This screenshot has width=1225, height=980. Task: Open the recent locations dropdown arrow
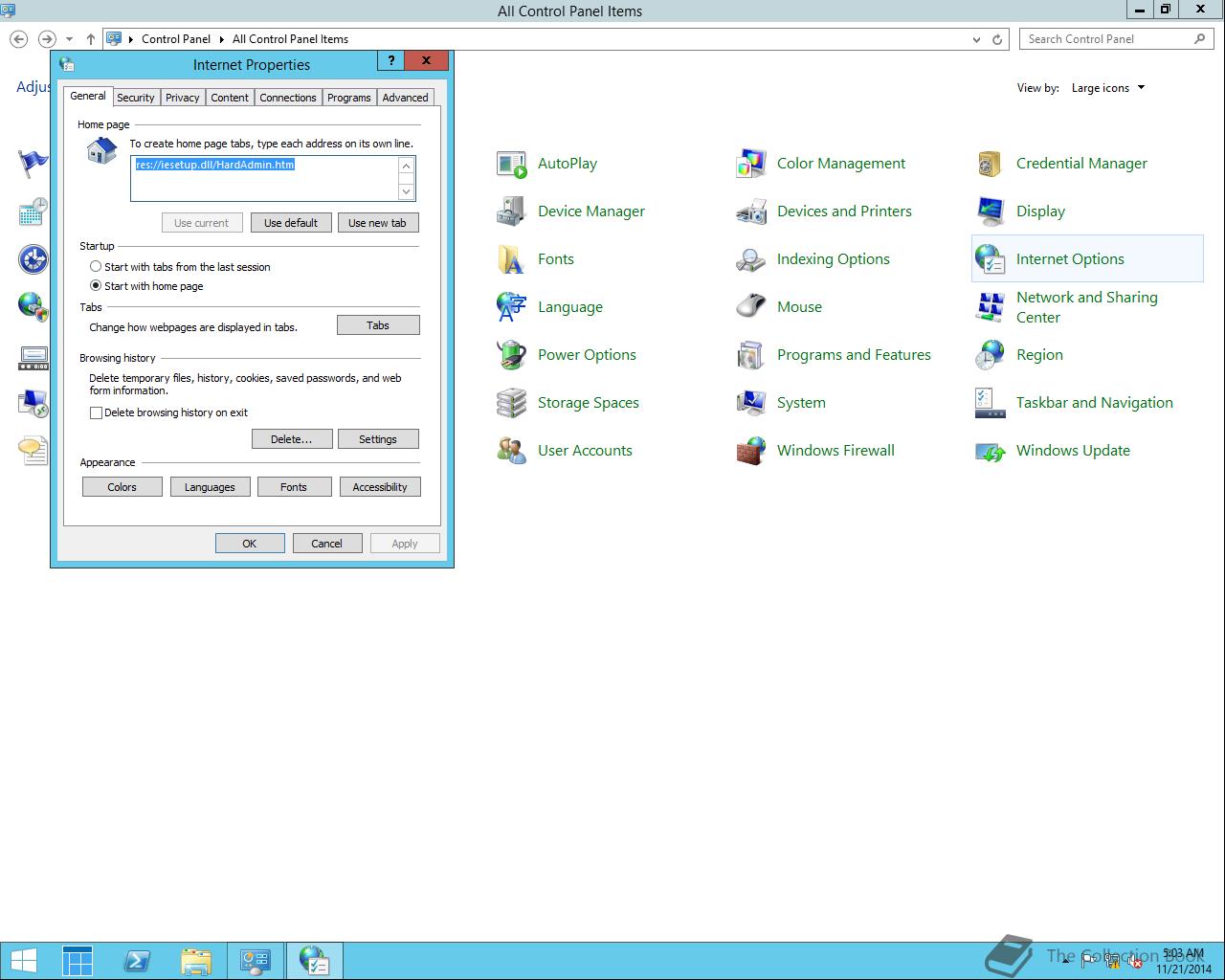[x=69, y=39]
